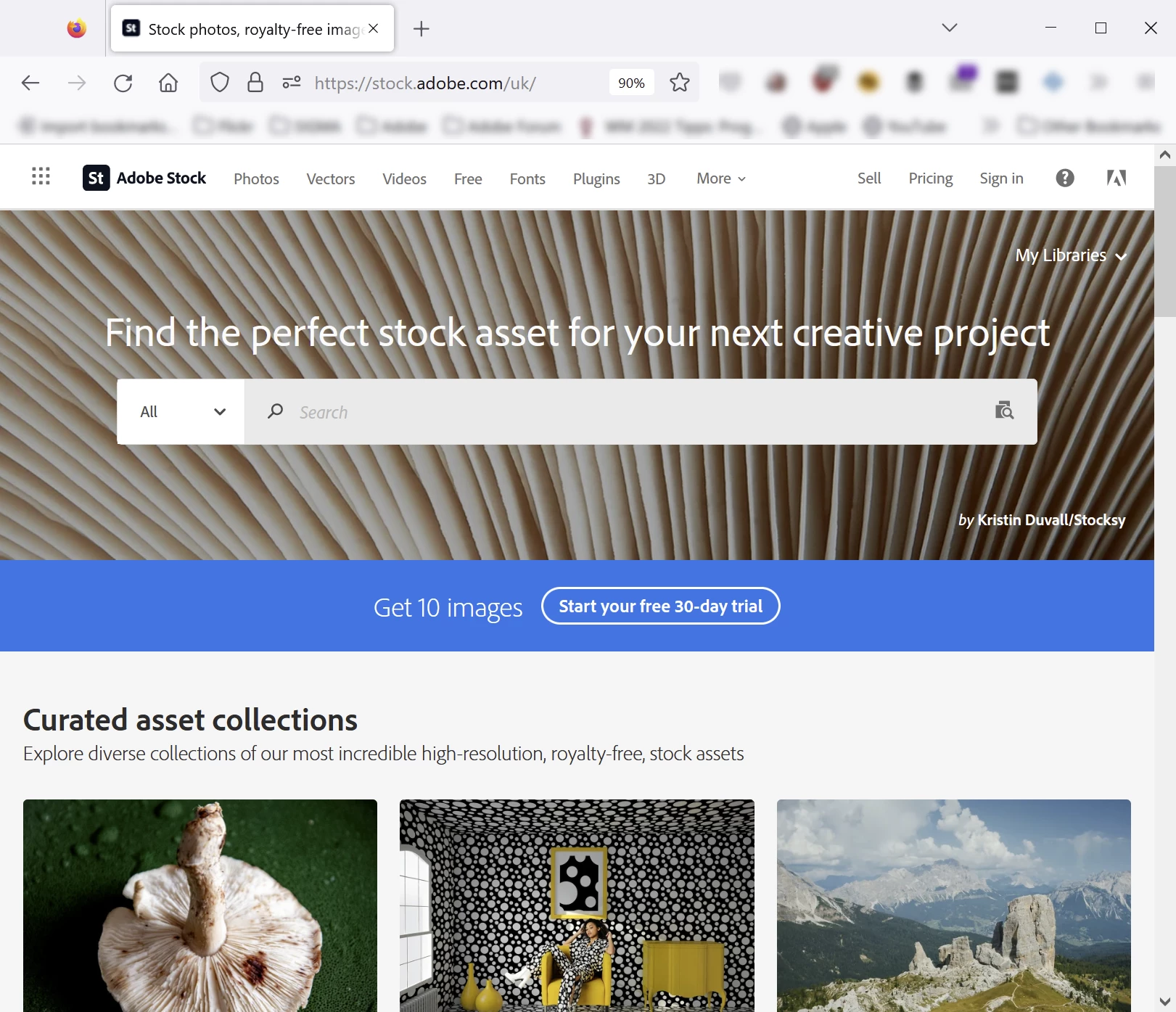Open the polka dot room collection thumbnail
Viewport: 1176px width, 1012px height.
[x=577, y=905]
